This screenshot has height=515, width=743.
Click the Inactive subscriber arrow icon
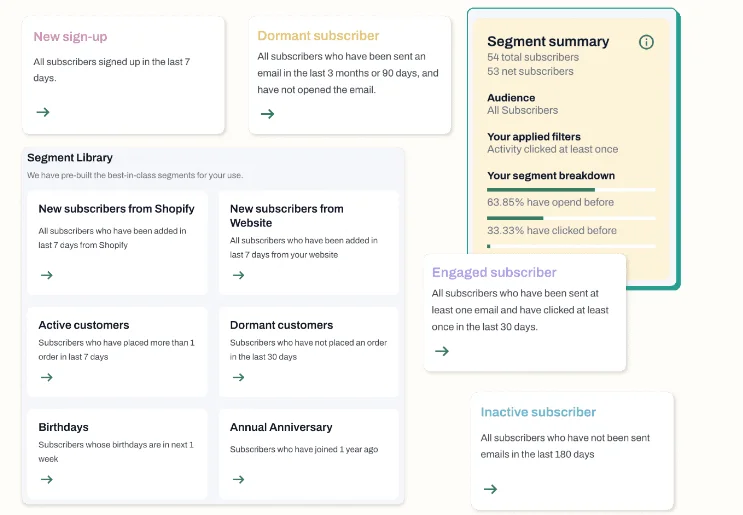tap(490, 489)
